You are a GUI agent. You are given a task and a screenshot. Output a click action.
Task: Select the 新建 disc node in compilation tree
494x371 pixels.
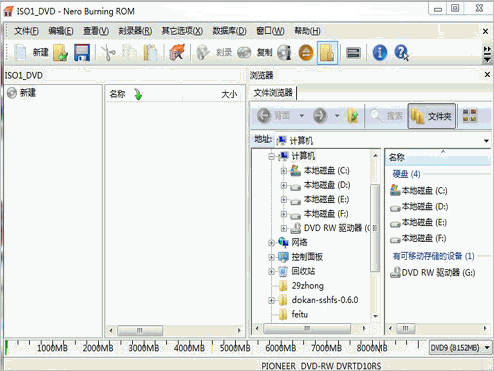coord(21,93)
